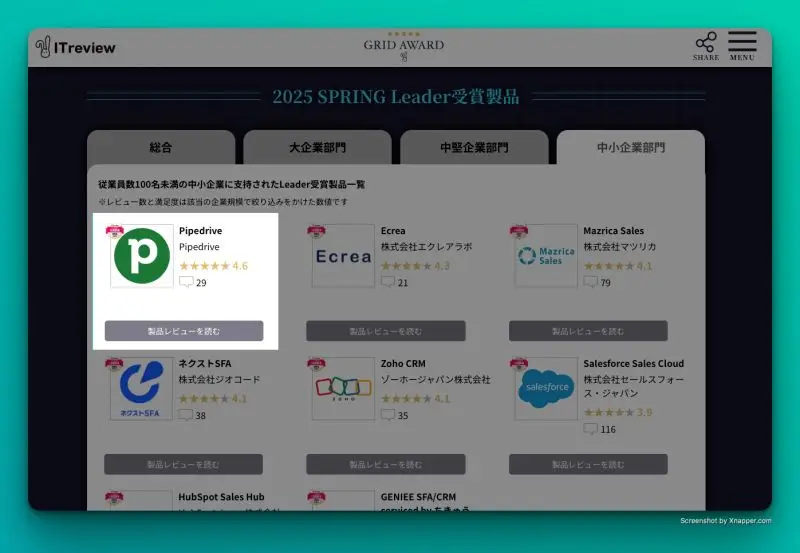
Task: Read product reviews for Salesforce Sales Cloud
Action: click(588, 464)
